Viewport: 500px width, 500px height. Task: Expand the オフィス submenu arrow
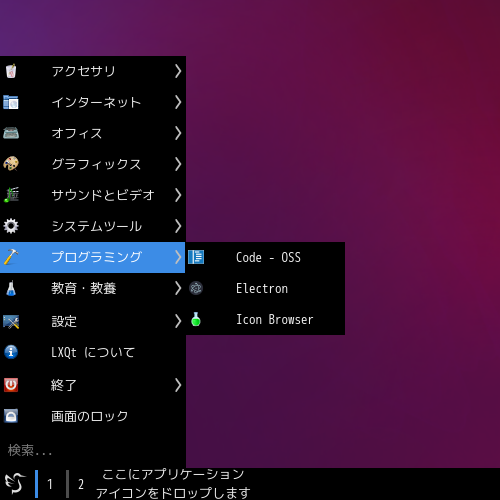[x=178, y=133]
